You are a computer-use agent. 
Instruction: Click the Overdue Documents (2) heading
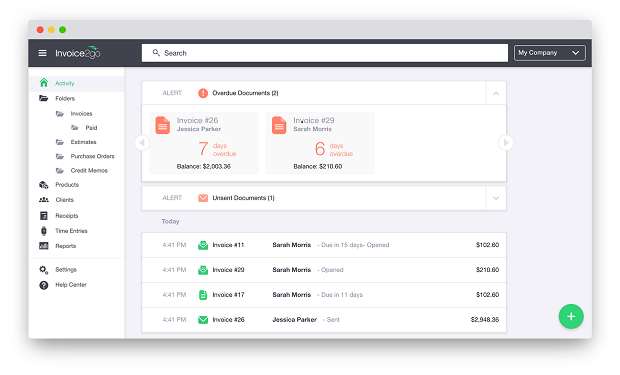[x=245, y=93]
